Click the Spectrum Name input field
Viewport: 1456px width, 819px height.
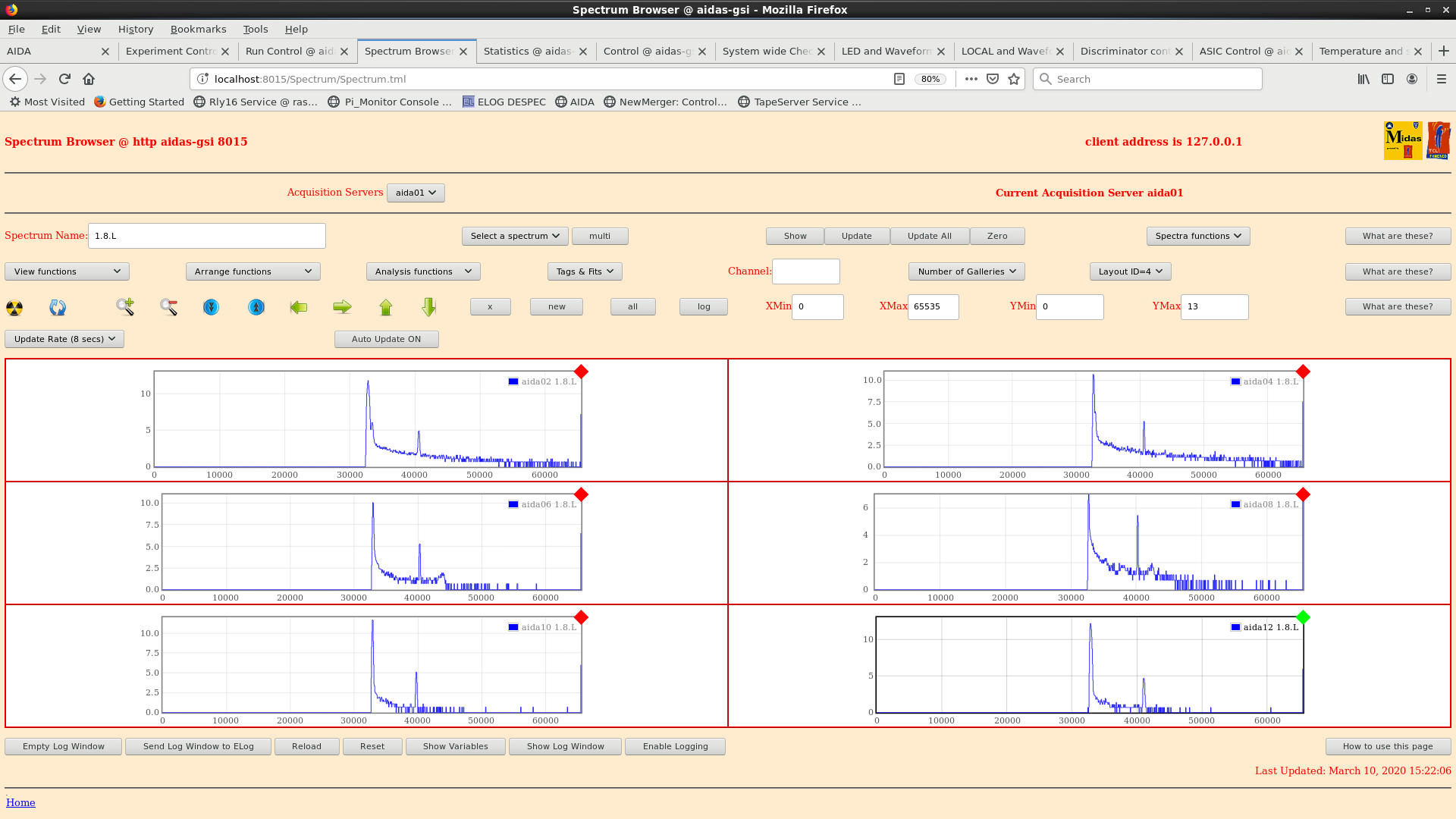tap(206, 236)
